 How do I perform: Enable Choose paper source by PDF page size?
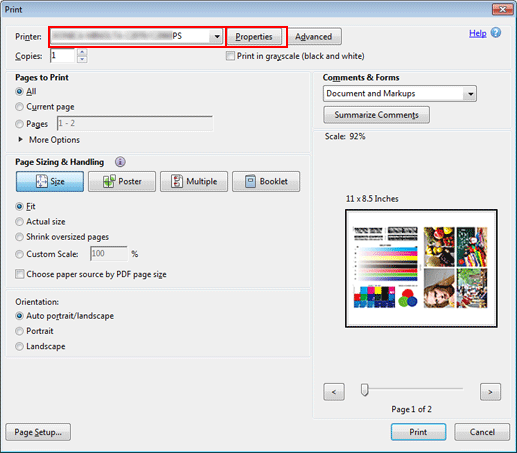point(20,274)
